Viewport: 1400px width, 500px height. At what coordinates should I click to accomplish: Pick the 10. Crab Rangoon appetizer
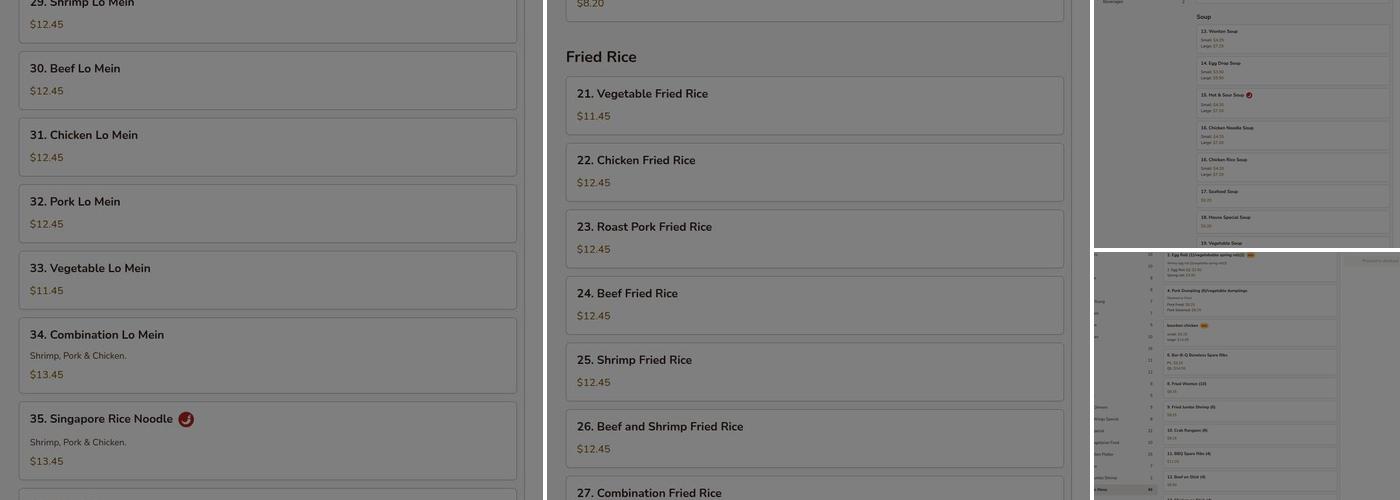click(x=1250, y=434)
